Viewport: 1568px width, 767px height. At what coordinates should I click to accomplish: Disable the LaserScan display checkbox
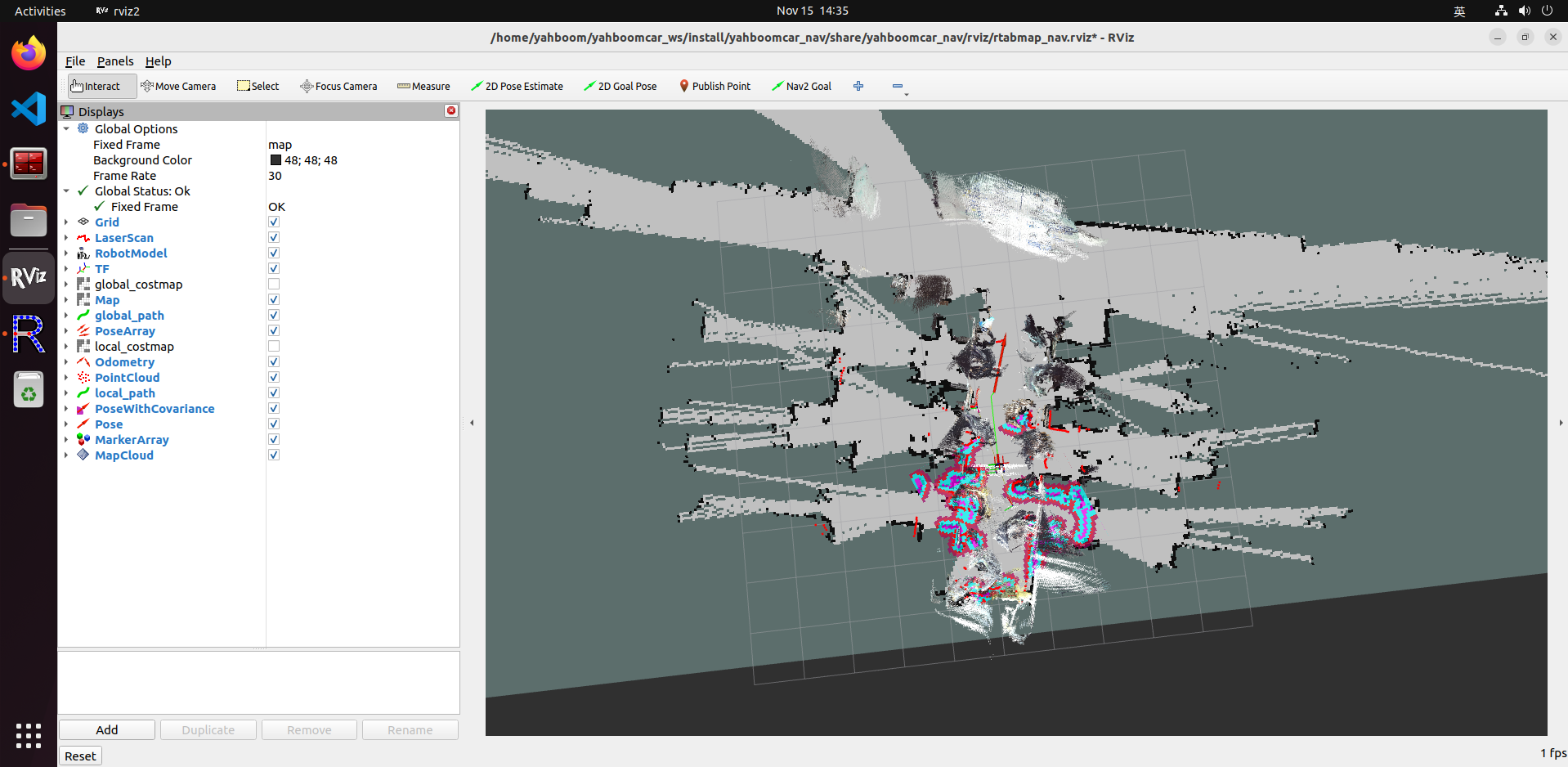pyautogui.click(x=274, y=238)
